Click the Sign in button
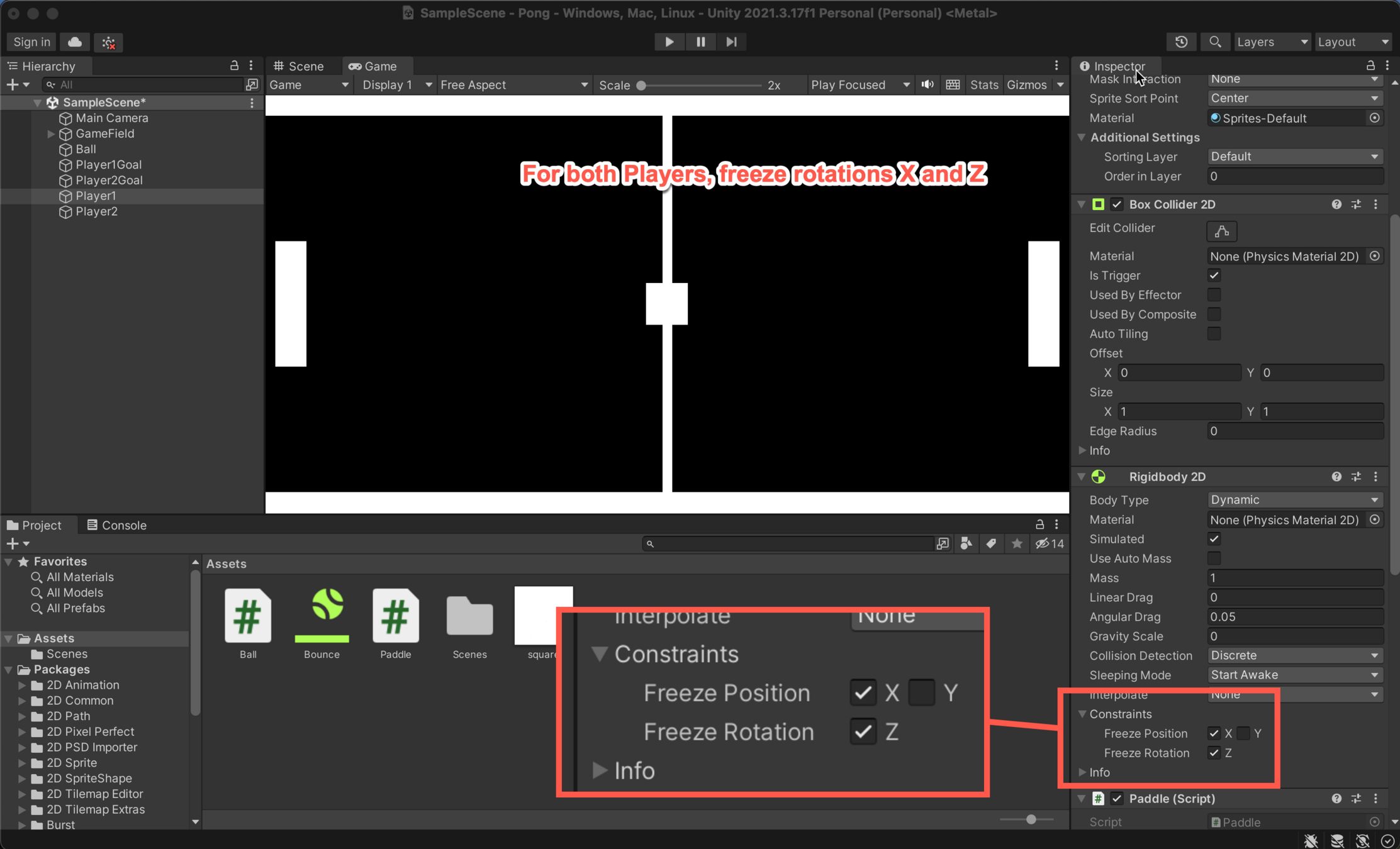 pos(31,42)
